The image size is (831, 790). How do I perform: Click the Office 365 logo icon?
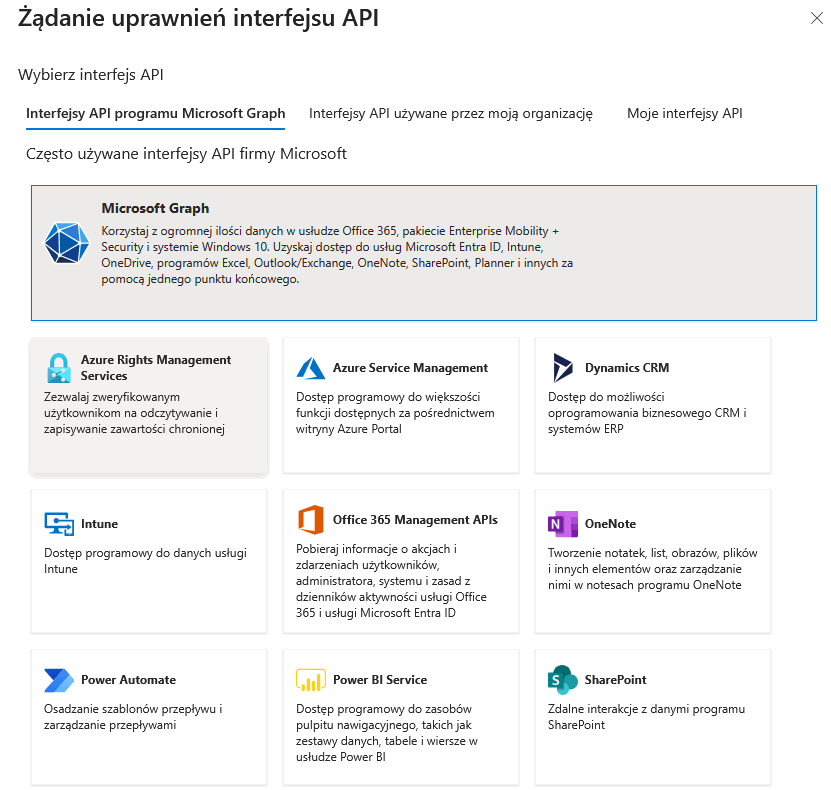[x=311, y=520]
